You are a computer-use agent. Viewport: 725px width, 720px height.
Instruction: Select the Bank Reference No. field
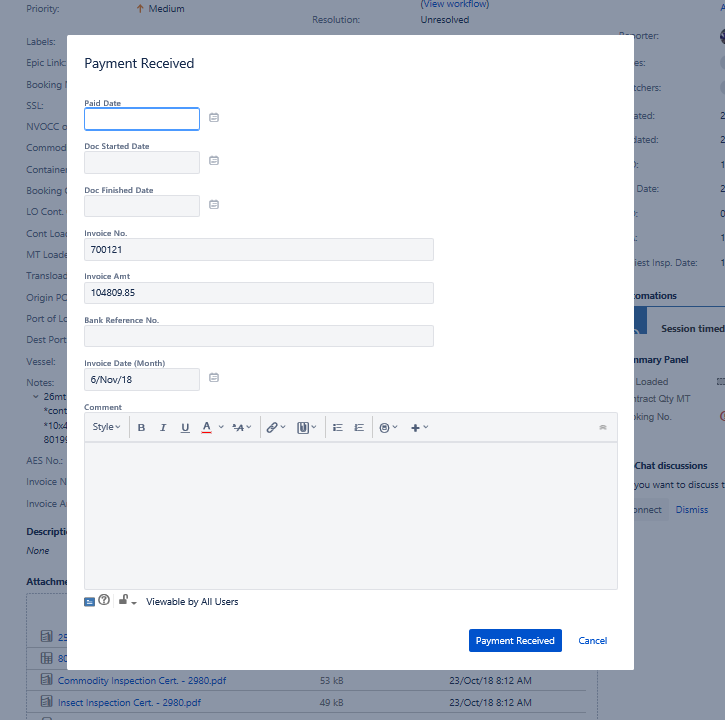coord(259,336)
